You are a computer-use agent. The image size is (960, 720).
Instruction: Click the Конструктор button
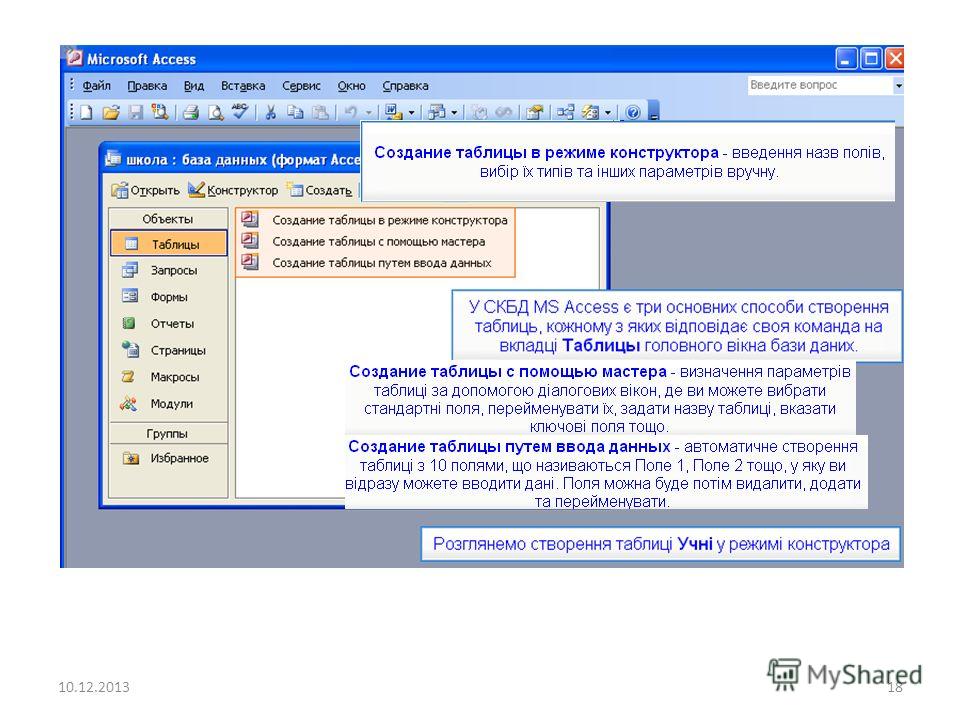click(233, 190)
